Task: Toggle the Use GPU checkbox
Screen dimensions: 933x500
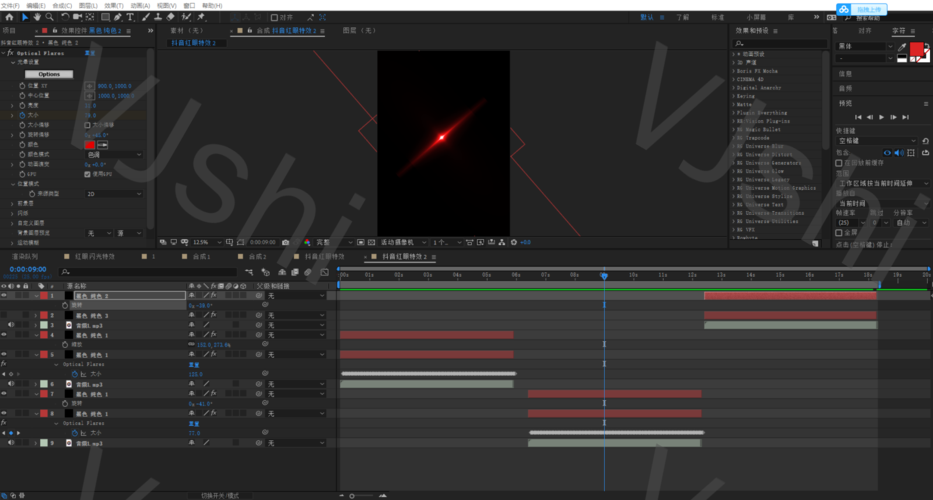Action: point(87,174)
